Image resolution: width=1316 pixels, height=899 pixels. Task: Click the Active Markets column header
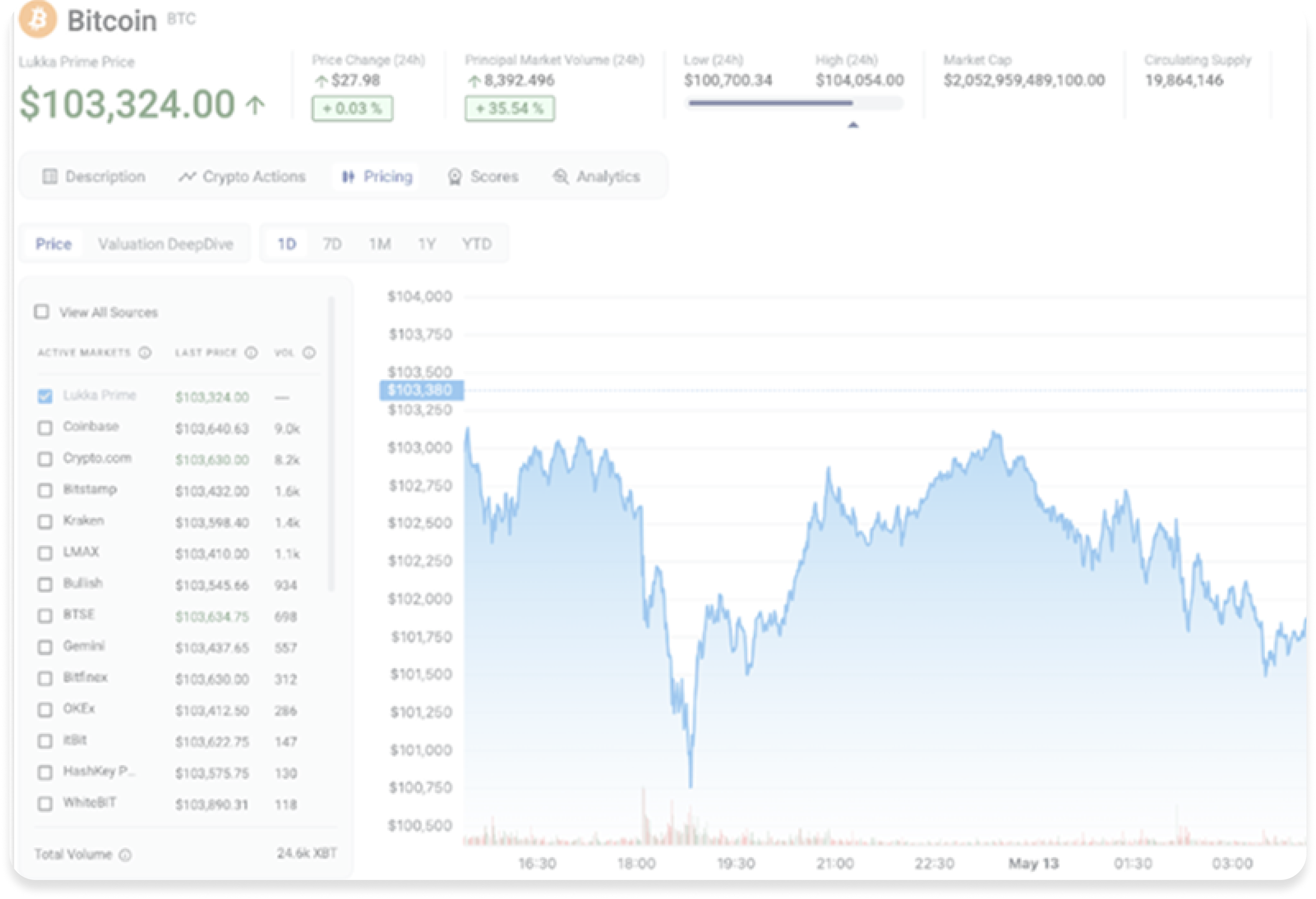(x=84, y=352)
